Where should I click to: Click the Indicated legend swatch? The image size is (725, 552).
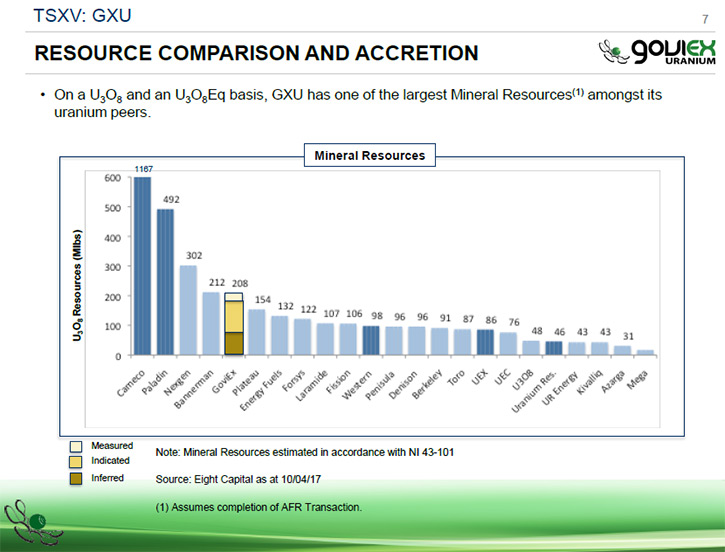tap(76, 461)
